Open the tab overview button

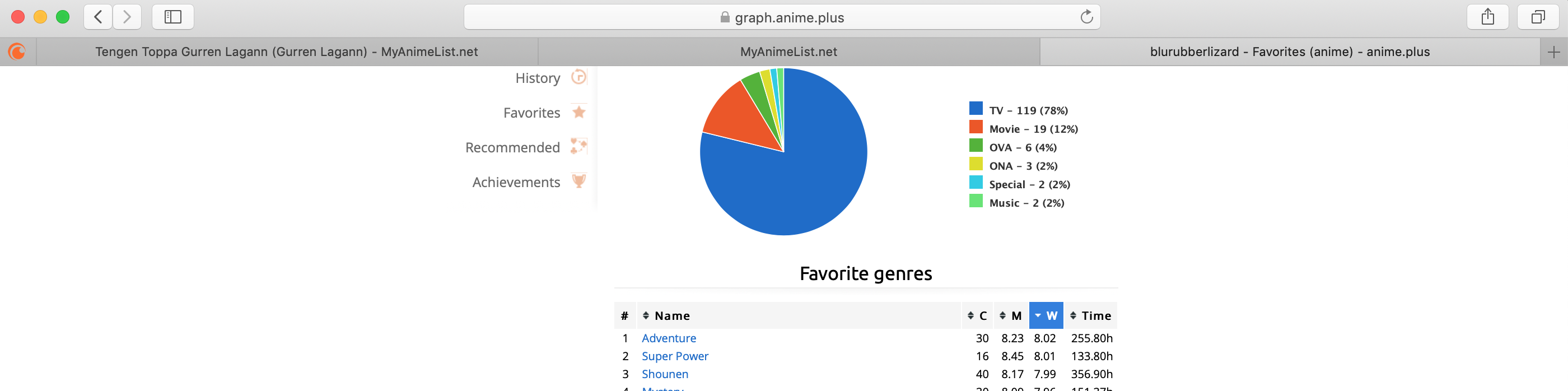tap(1538, 17)
